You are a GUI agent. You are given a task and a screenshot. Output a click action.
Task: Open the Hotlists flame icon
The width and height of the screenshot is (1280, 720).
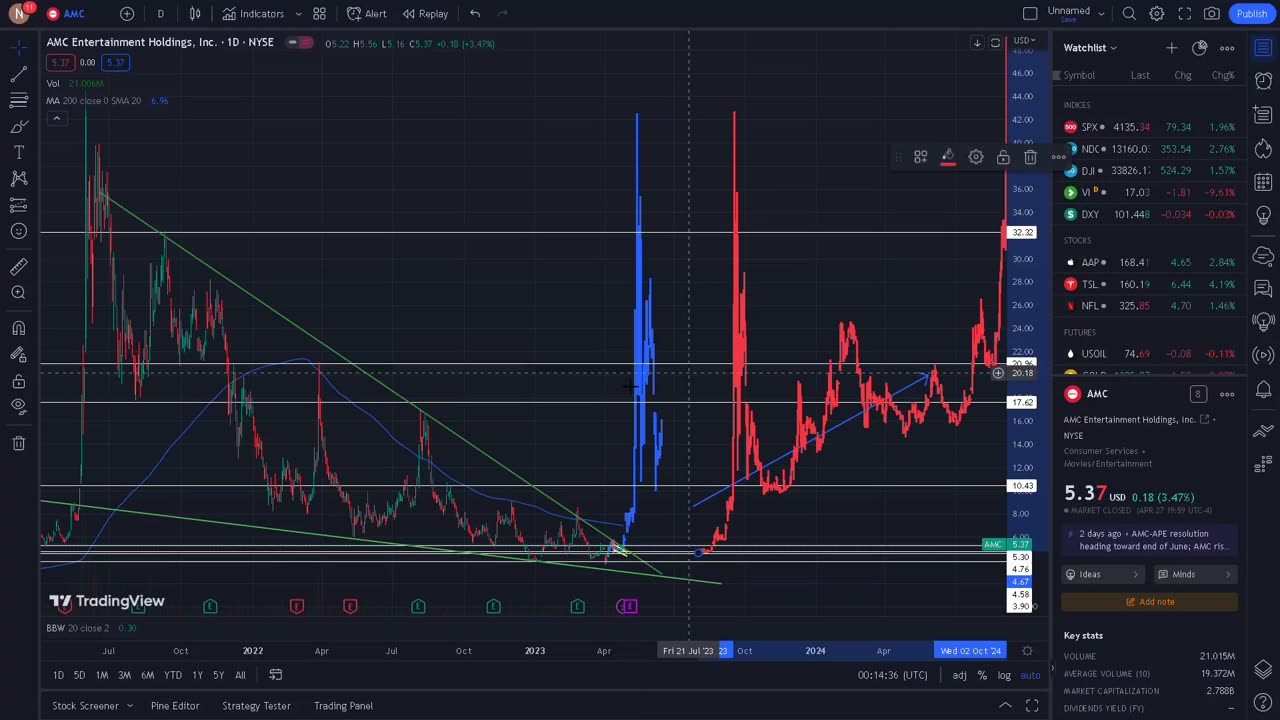1263,149
